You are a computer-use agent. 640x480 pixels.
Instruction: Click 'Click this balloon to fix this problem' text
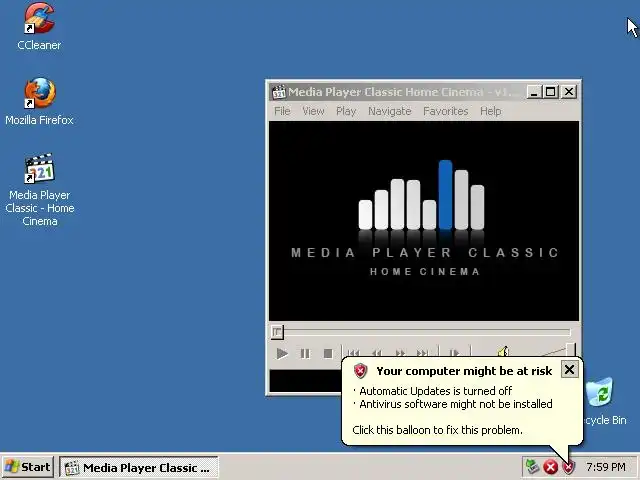click(437, 430)
